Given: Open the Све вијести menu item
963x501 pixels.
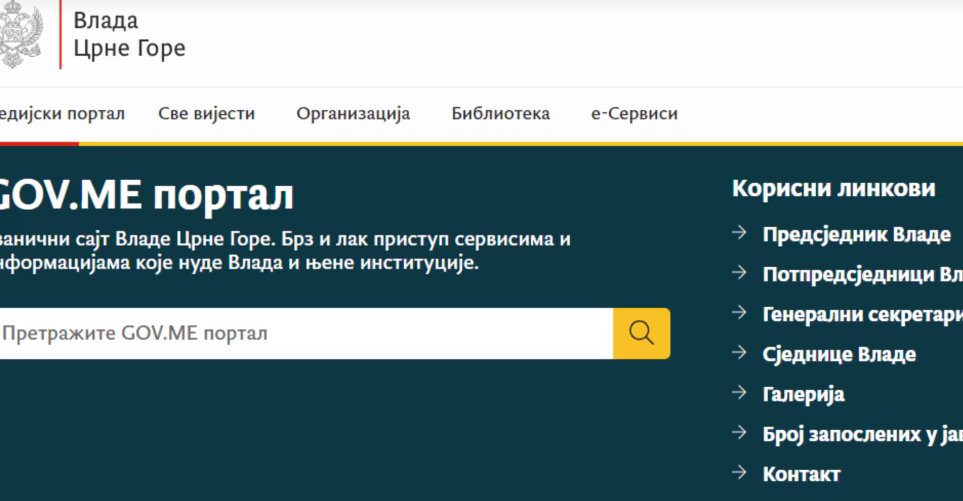Looking at the screenshot, I should tap(206, 114).
